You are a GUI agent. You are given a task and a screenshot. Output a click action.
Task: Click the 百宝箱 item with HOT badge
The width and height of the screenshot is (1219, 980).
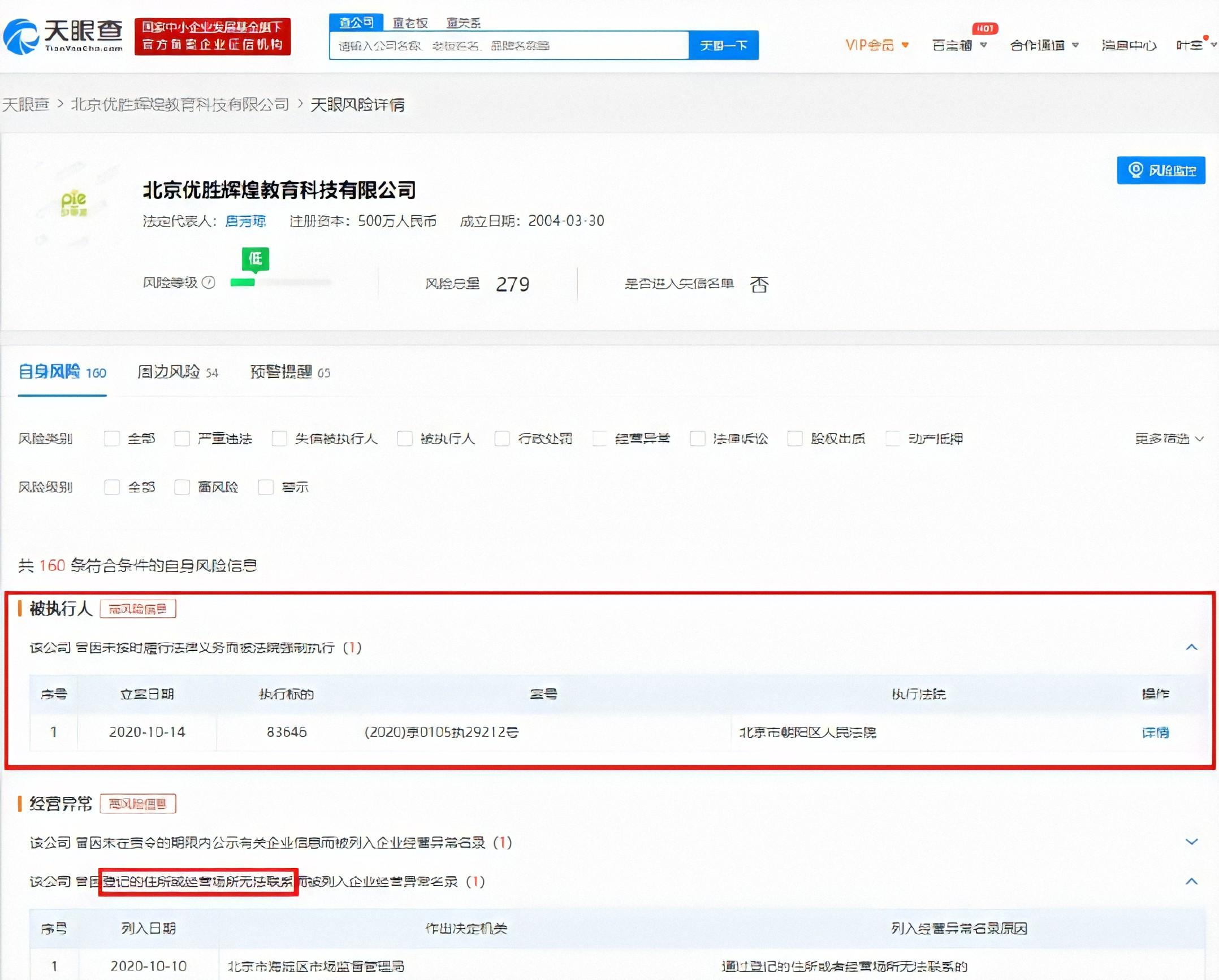pos(953,45)
